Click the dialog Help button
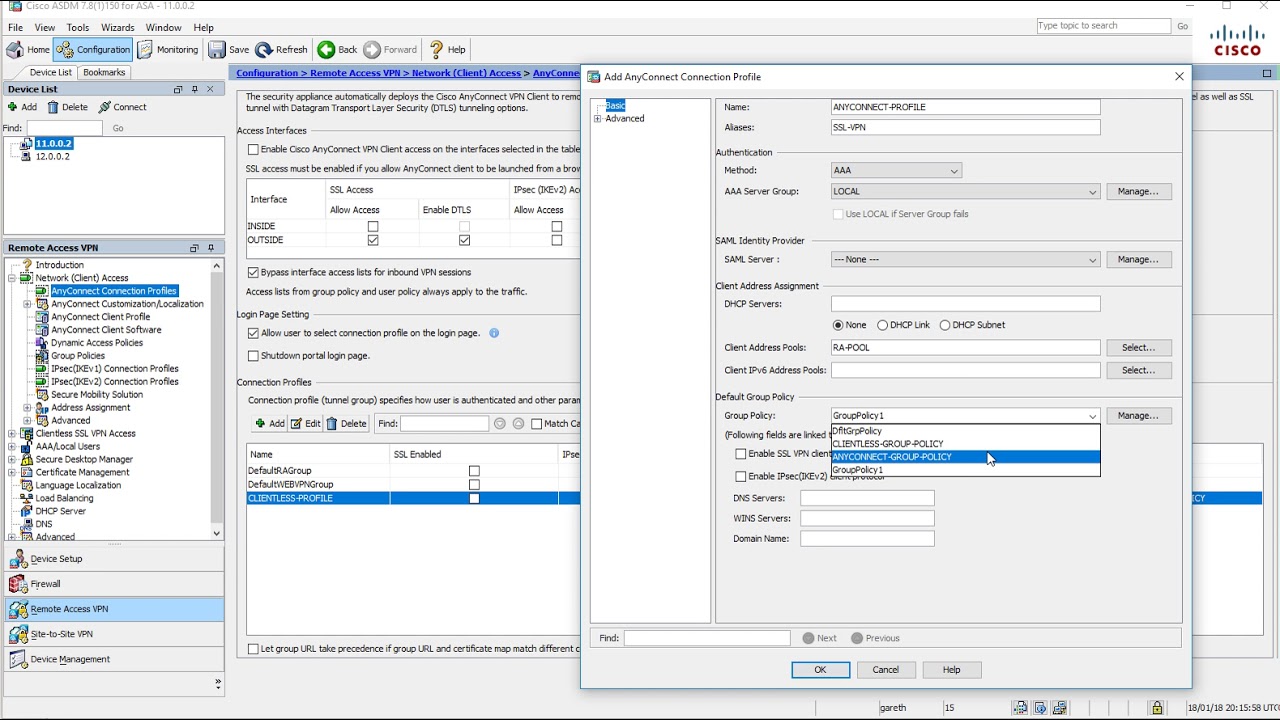Viewport: 1280px width, 720px height. [951, 670]
